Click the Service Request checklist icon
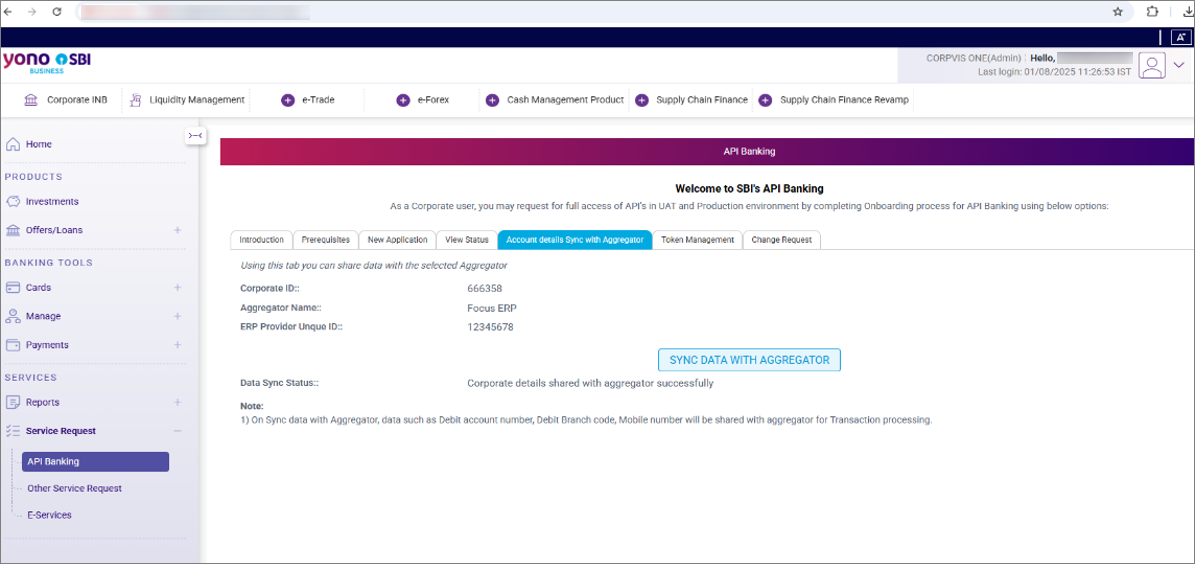 click(12, 431)
